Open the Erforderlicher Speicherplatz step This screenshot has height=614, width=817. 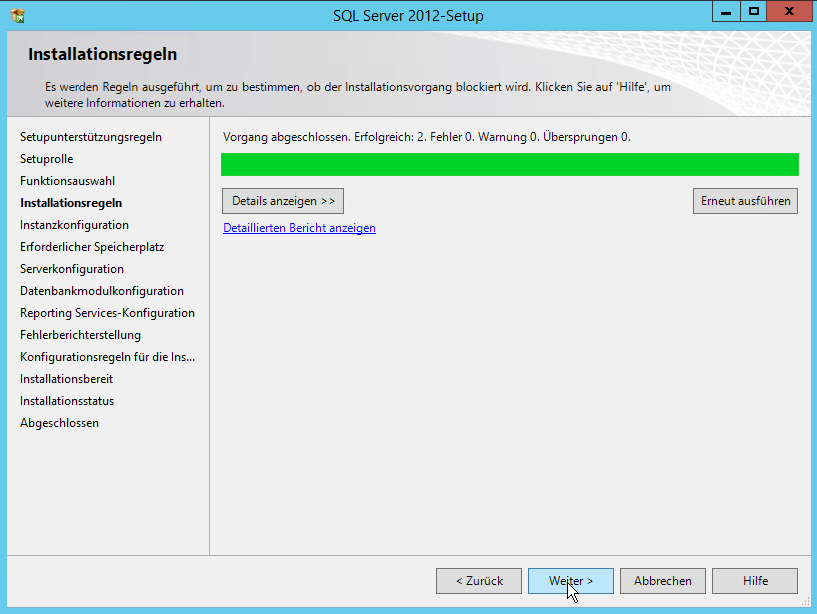click(x=92, y=247)
